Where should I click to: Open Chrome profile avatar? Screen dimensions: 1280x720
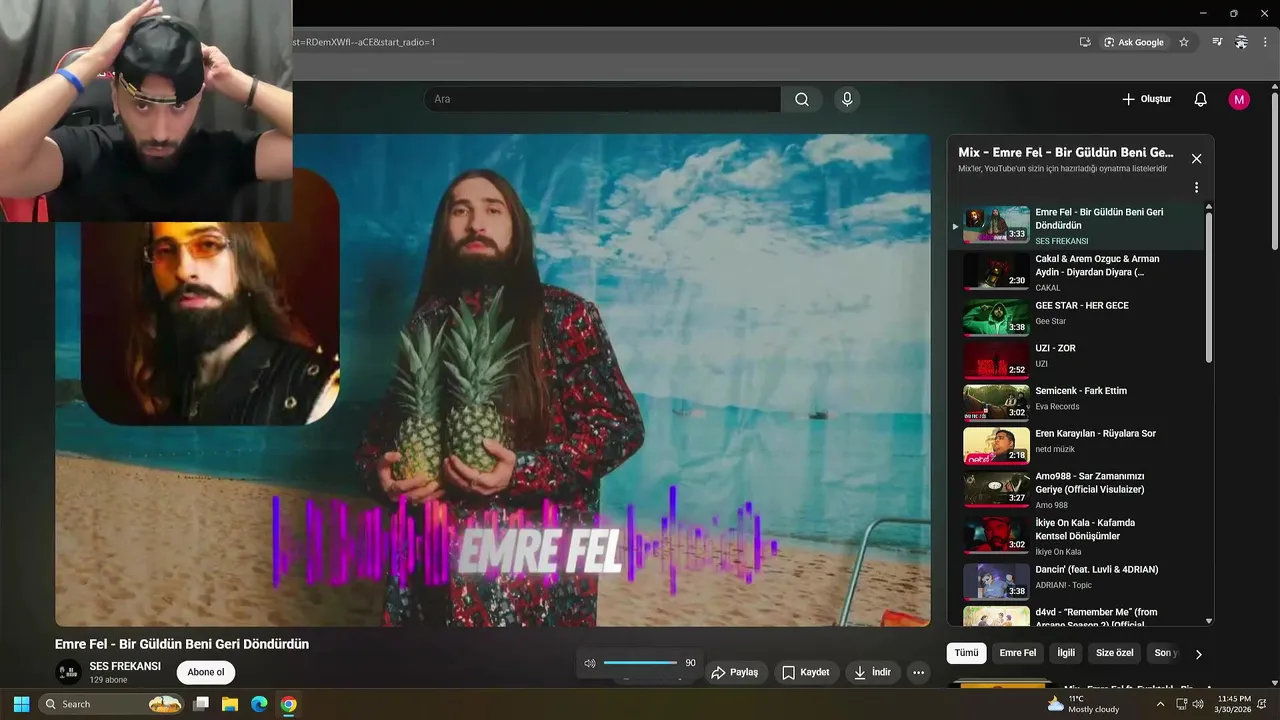pyautogui.click(x=1241, y=42)
